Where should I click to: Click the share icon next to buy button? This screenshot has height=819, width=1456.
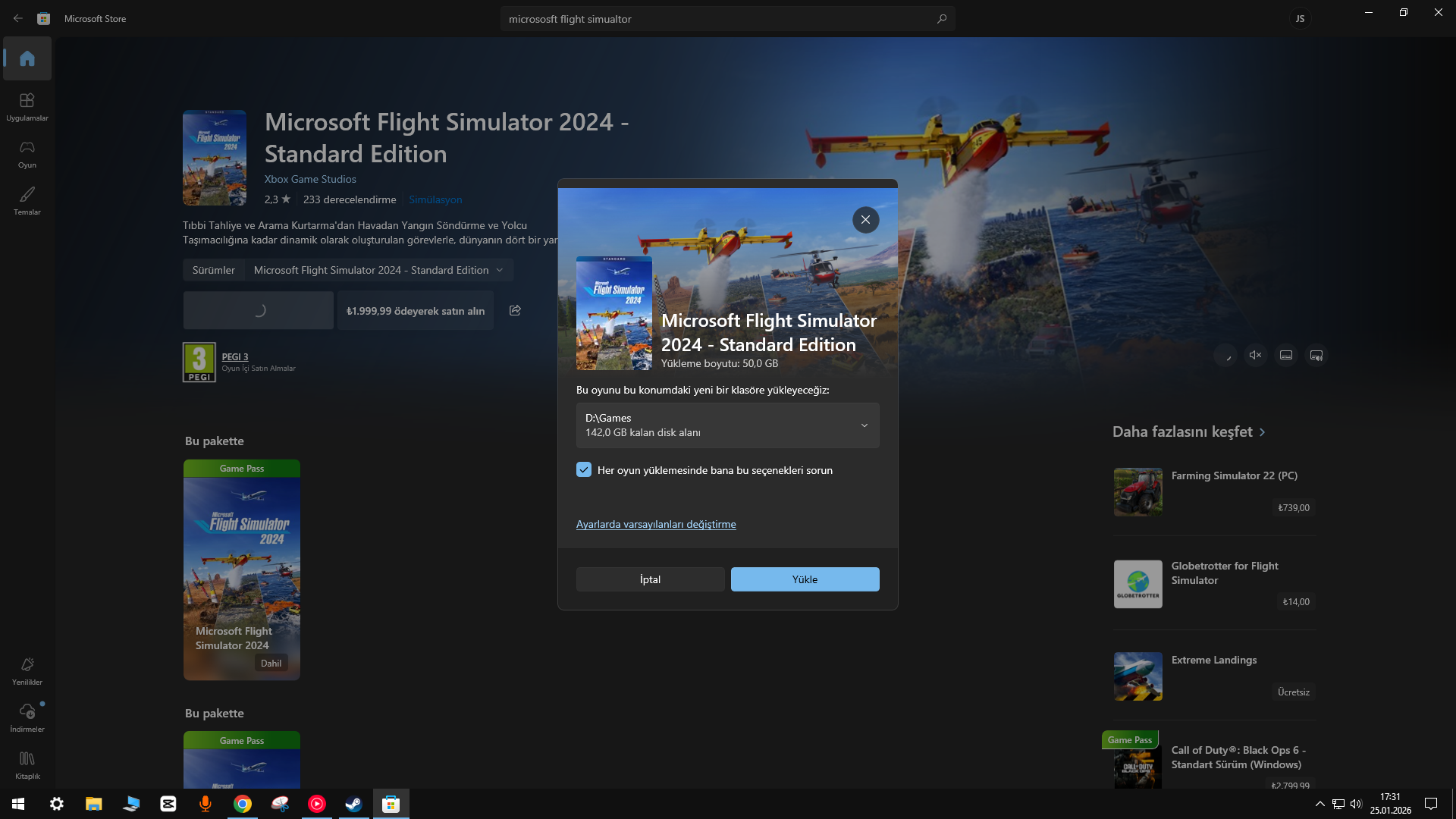[x=515, y=310]
